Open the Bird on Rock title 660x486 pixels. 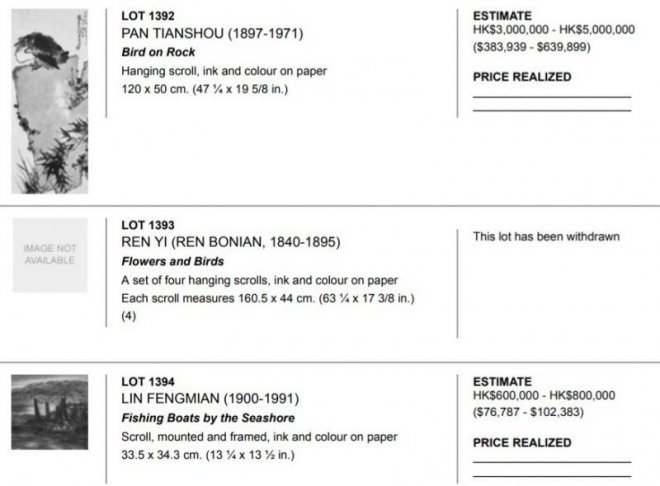pos(158,52)
